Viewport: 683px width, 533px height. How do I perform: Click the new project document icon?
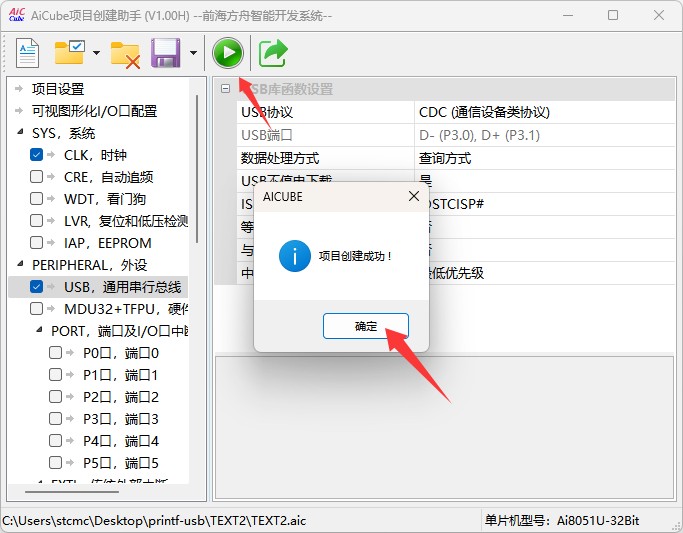click(x=27, y=53)
